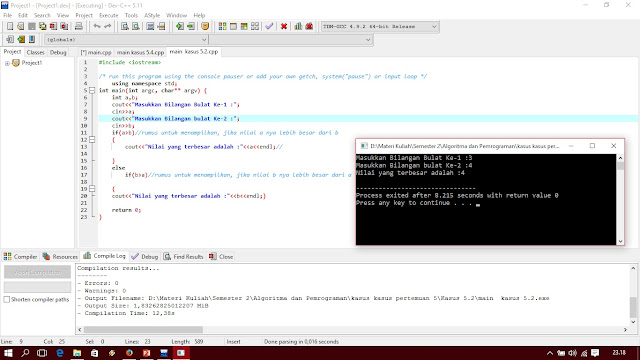The height and width of the screenshot is (360, 640).
Task: Collapse the code fold at line 5
Action: 92,91
